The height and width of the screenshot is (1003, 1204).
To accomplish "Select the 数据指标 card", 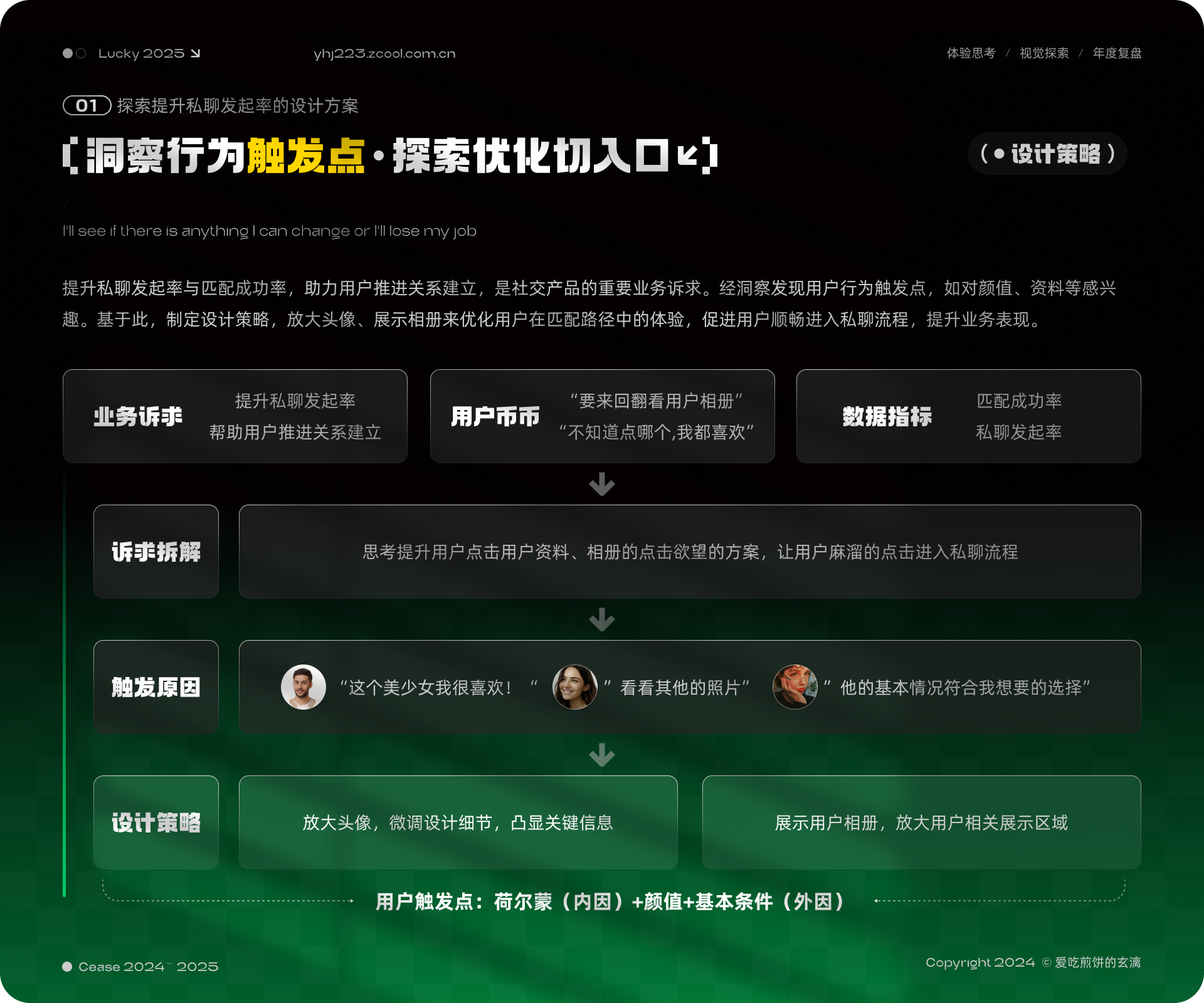I will pos(968,416).
